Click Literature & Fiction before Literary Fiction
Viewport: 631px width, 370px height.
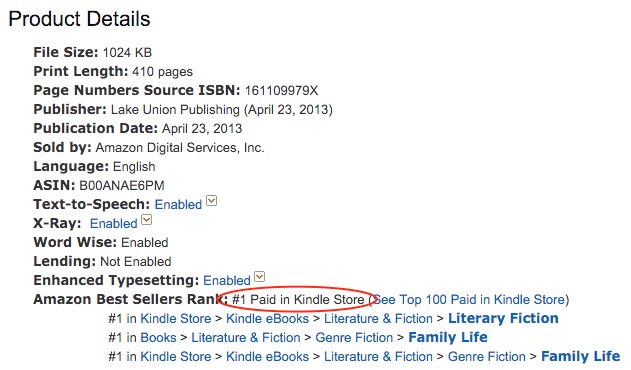point(378,318)
